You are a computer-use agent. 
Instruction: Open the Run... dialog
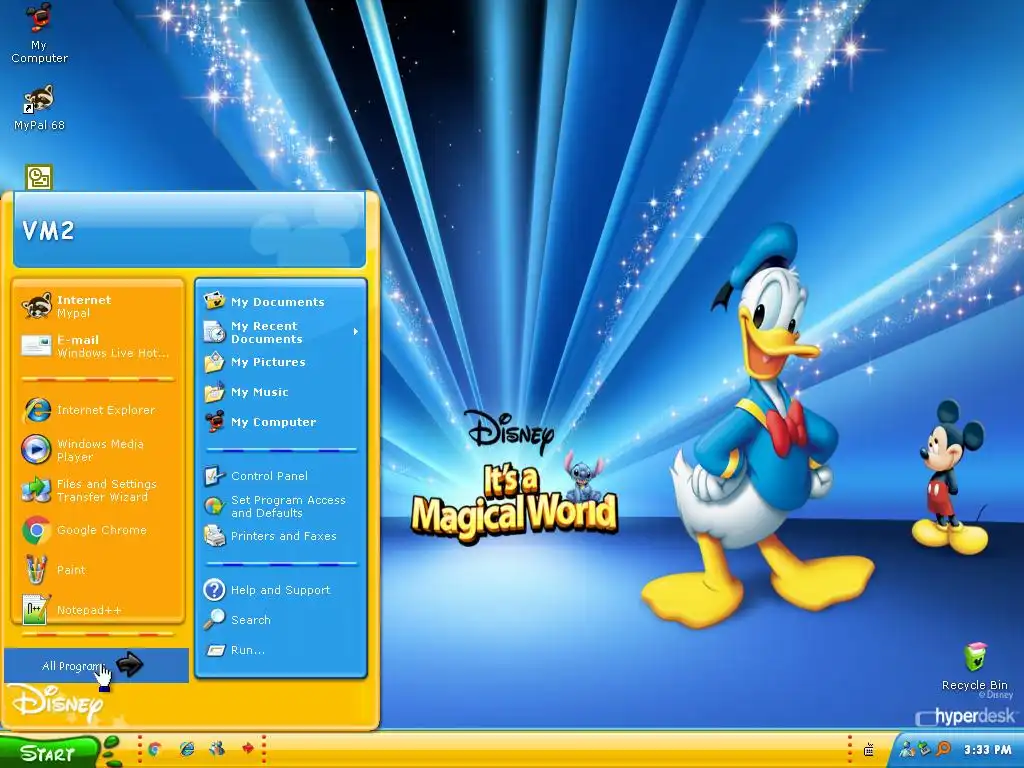(x=281, y=650)
